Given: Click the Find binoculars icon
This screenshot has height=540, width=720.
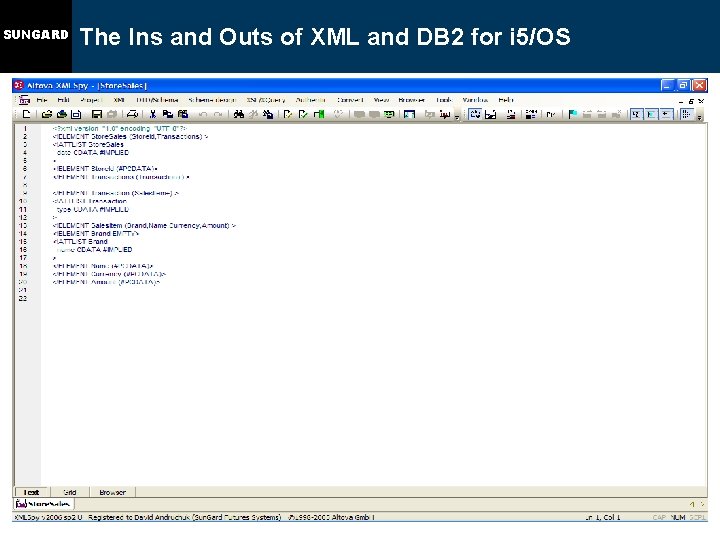Looking at the screenshot, I should click(239, 114).
